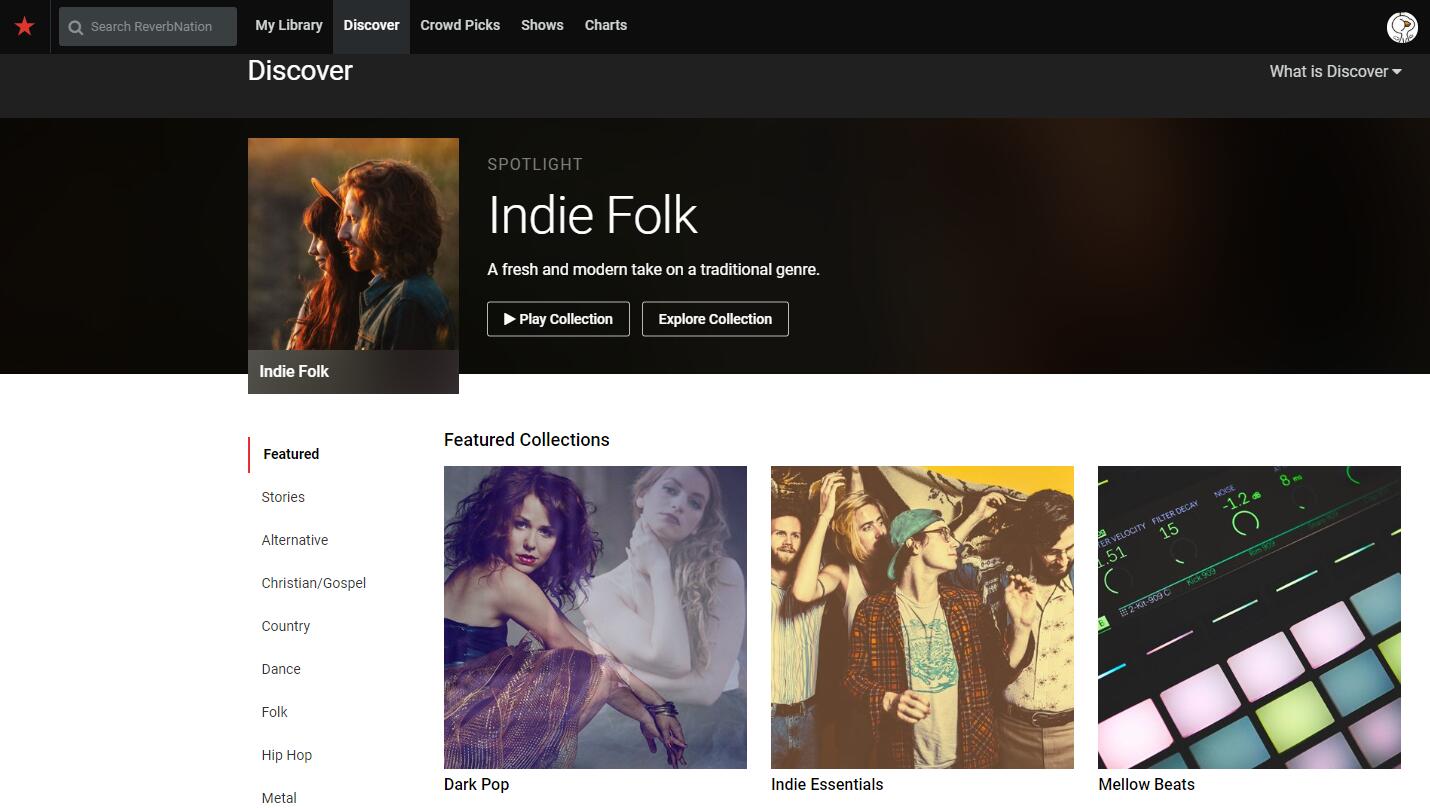
Task: Browse Country genre collections
Action: click(286, 625)
